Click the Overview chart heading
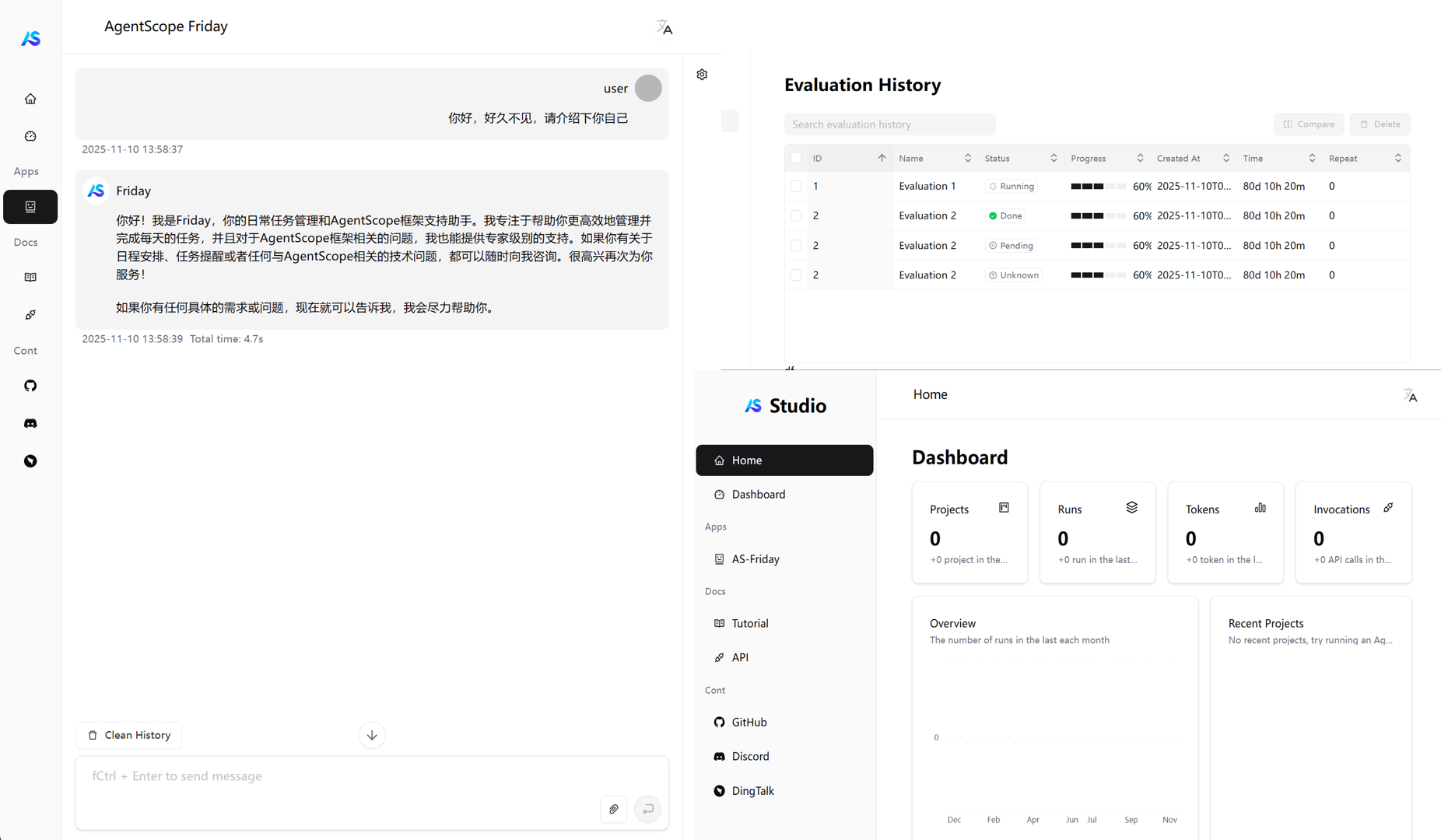 (x=952, y=623)
